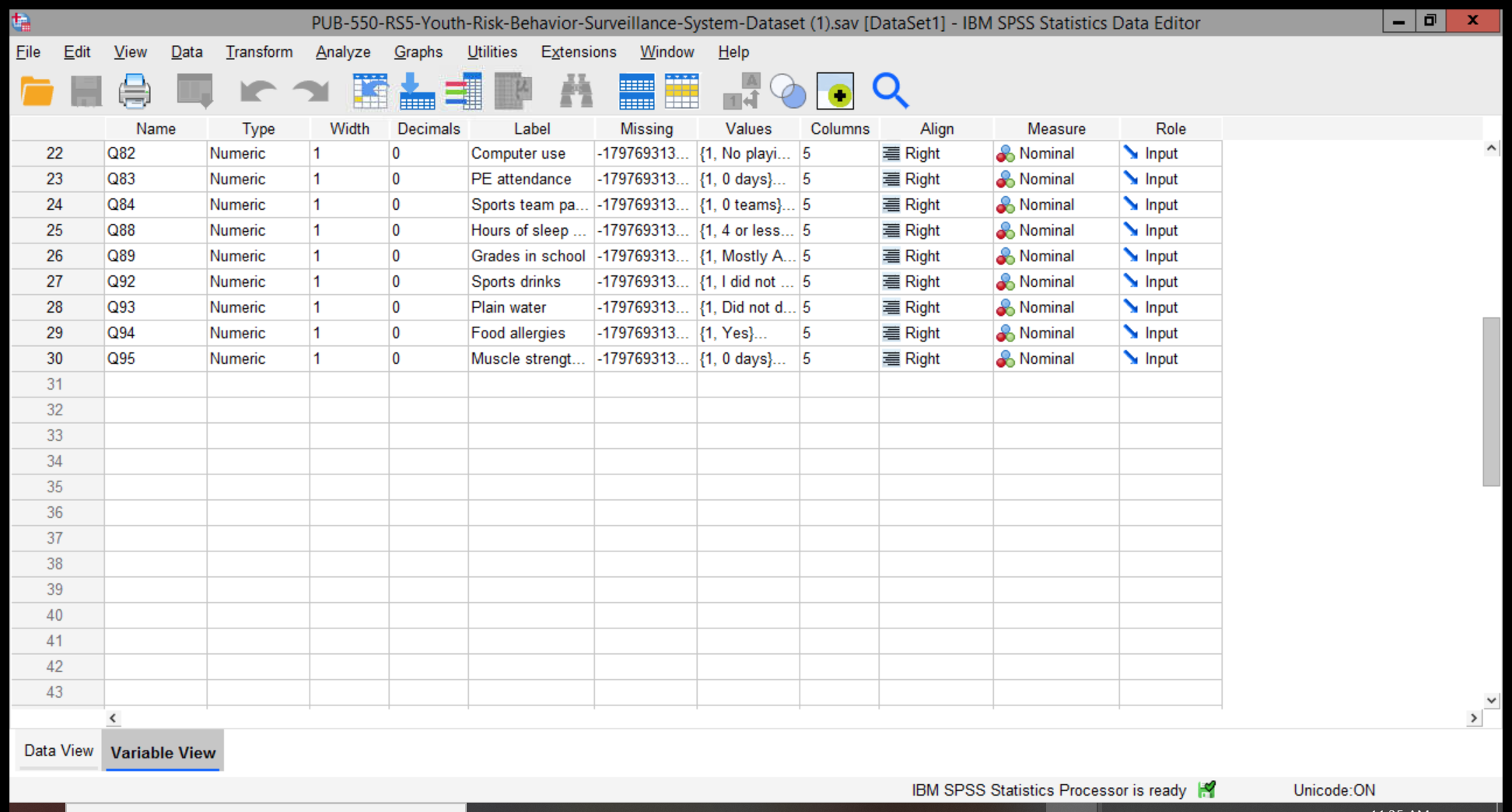Click the horizontal scrollbar right arrow
This screenshot has width=1512, height=812.
pos(1473,718)
